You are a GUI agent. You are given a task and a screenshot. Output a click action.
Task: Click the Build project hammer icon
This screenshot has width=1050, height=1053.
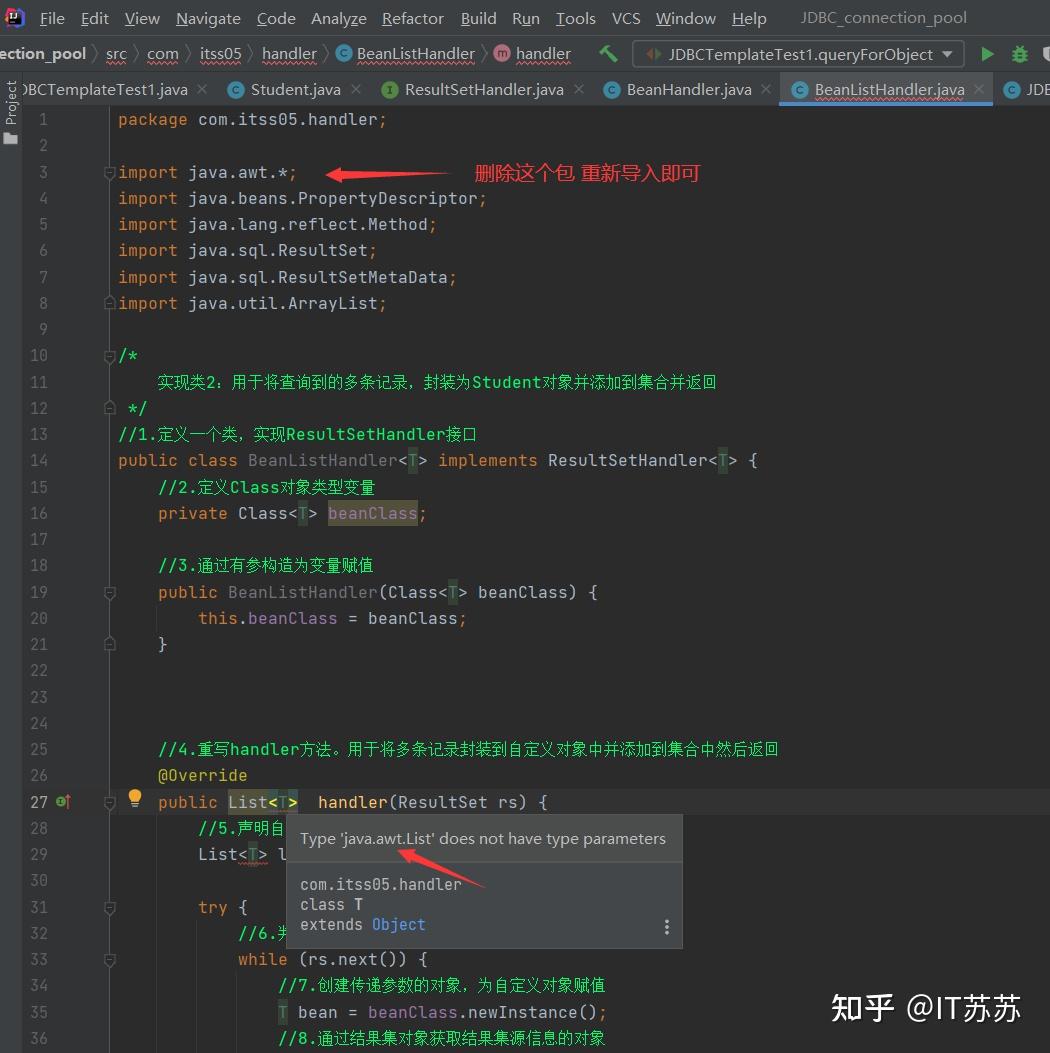tap(608, 54)
